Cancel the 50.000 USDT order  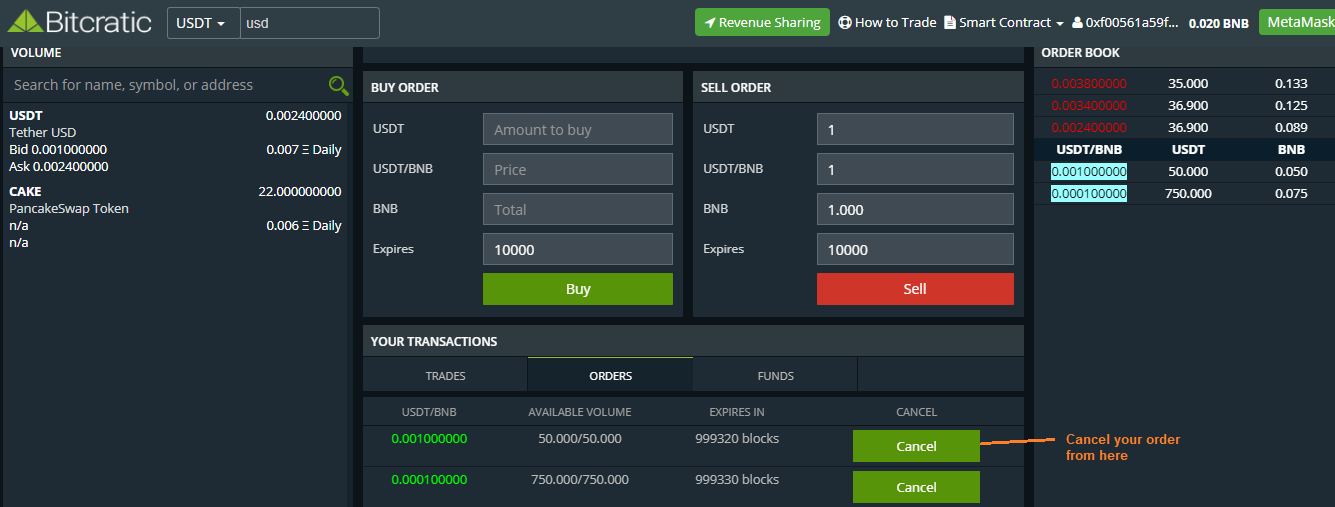tap(915, 446)
